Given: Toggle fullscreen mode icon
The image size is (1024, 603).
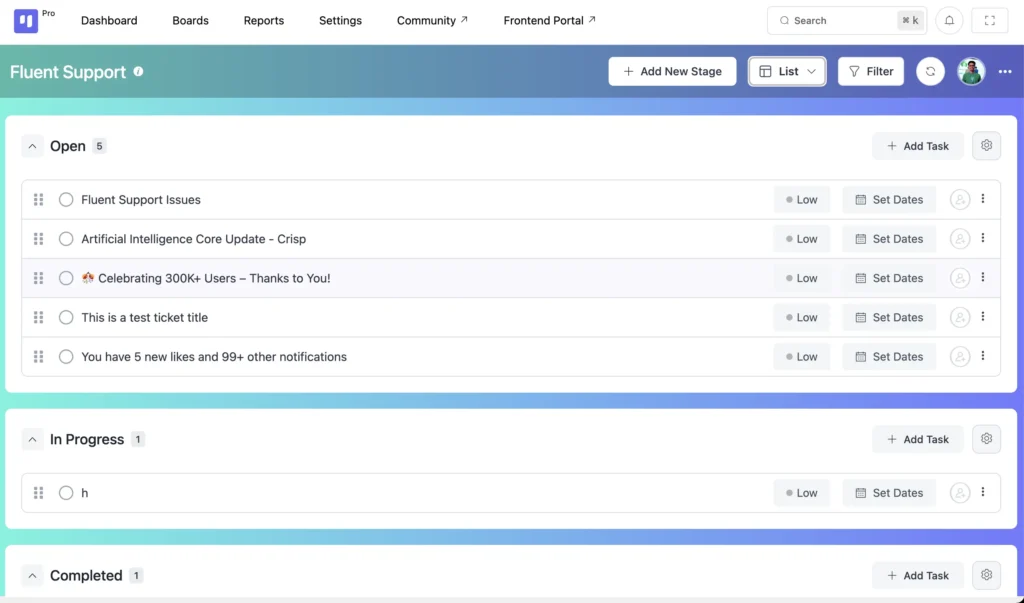Looking at the screenshot, I should [x=989, y=21].
